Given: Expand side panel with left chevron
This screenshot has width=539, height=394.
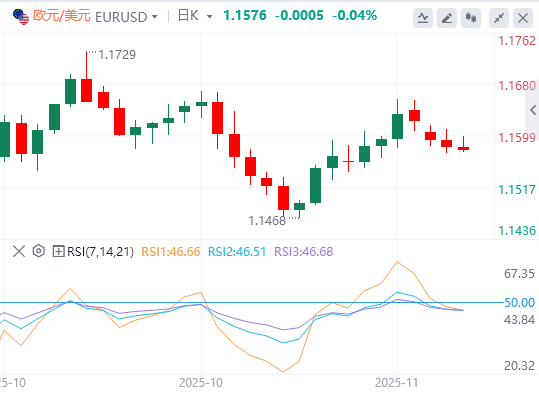Looking at the screenshot, I should click(x=533, y=110).
